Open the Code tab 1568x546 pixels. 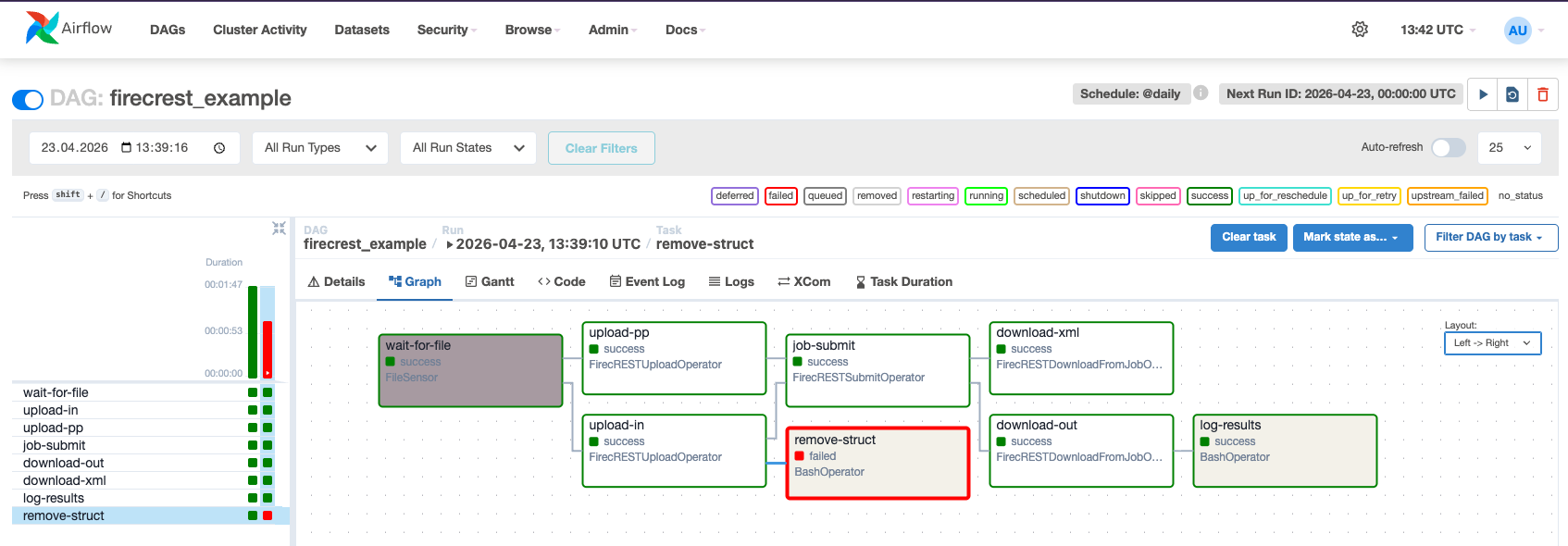(562, 281)
